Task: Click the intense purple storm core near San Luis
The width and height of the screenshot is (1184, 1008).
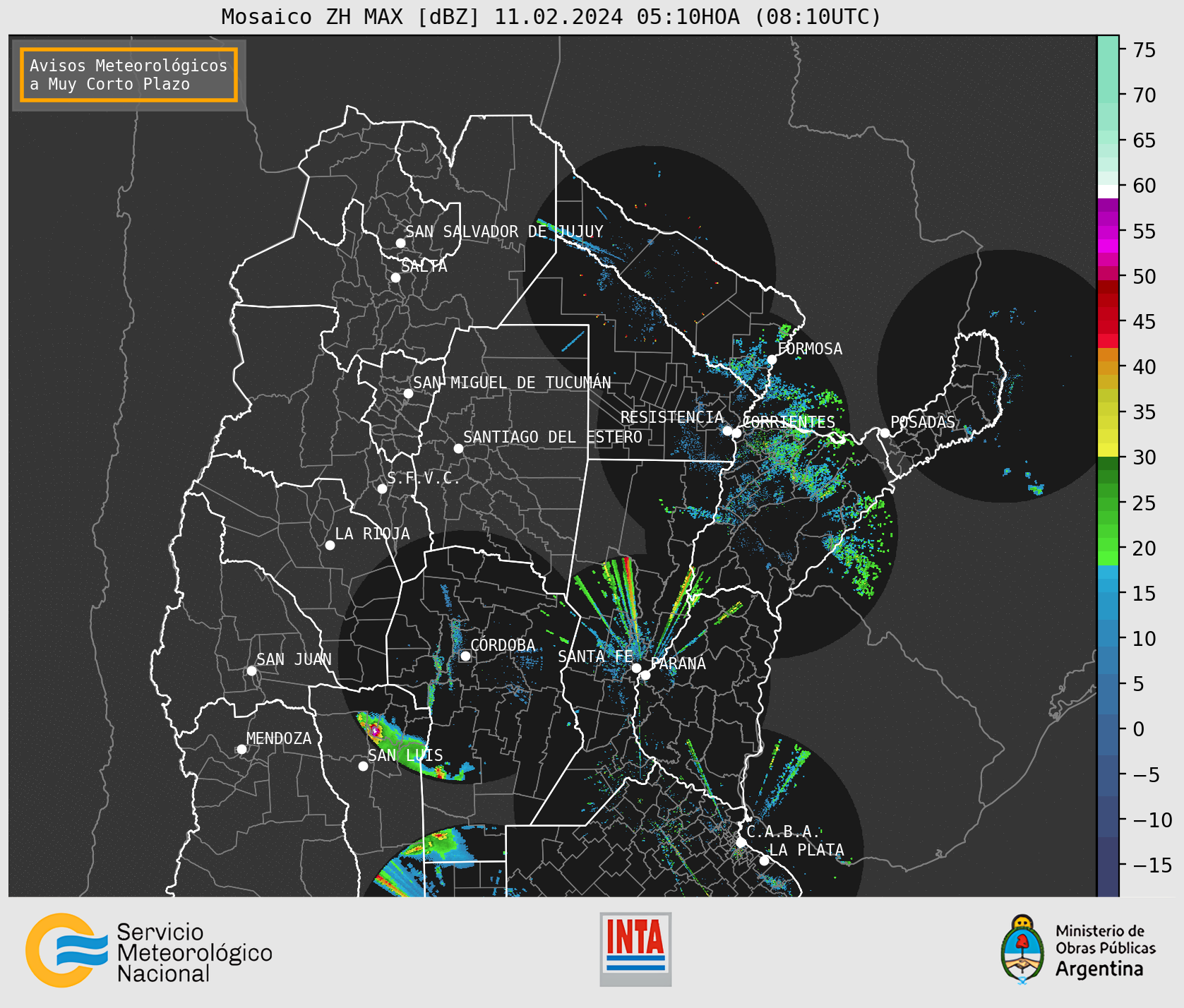Action: pyautogui.click(x=375, y=731)
